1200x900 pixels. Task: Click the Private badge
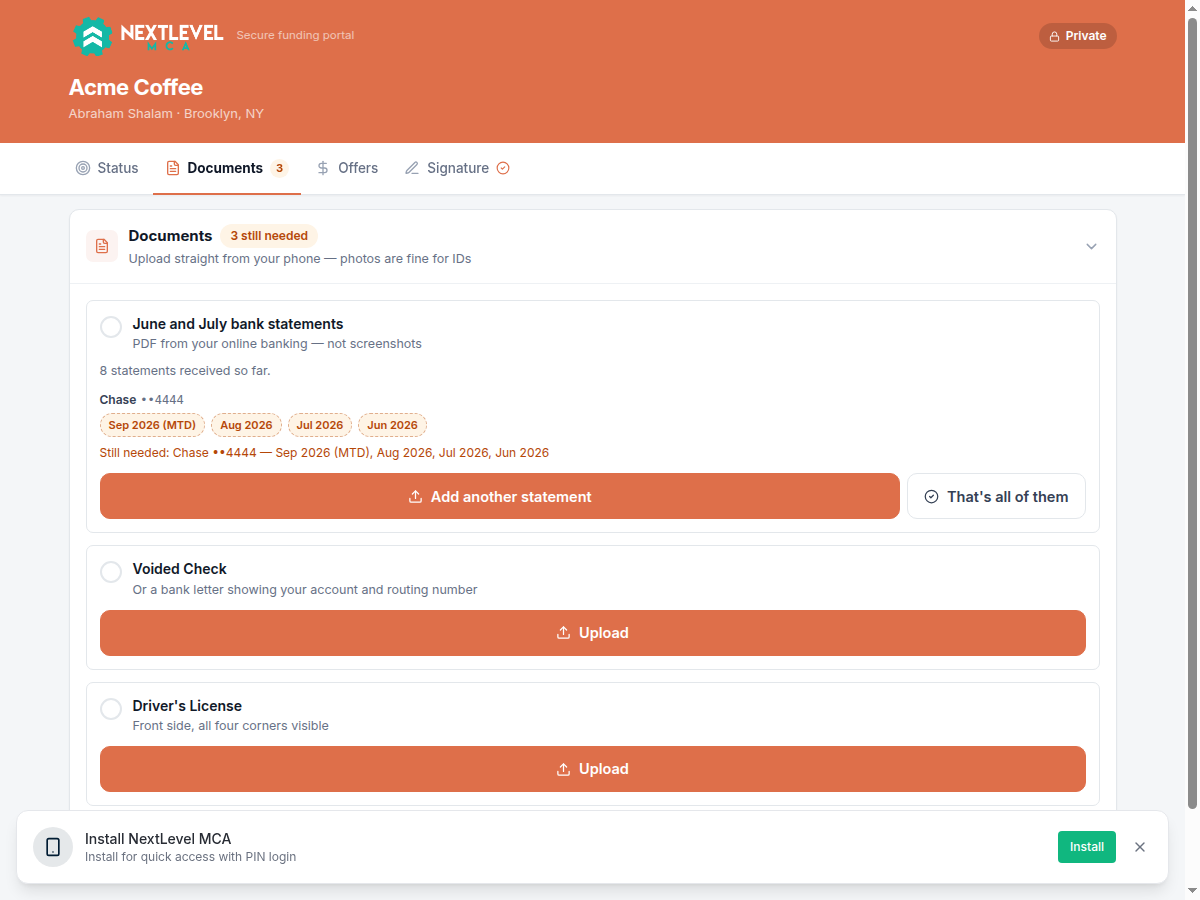tap(1078, 36)
